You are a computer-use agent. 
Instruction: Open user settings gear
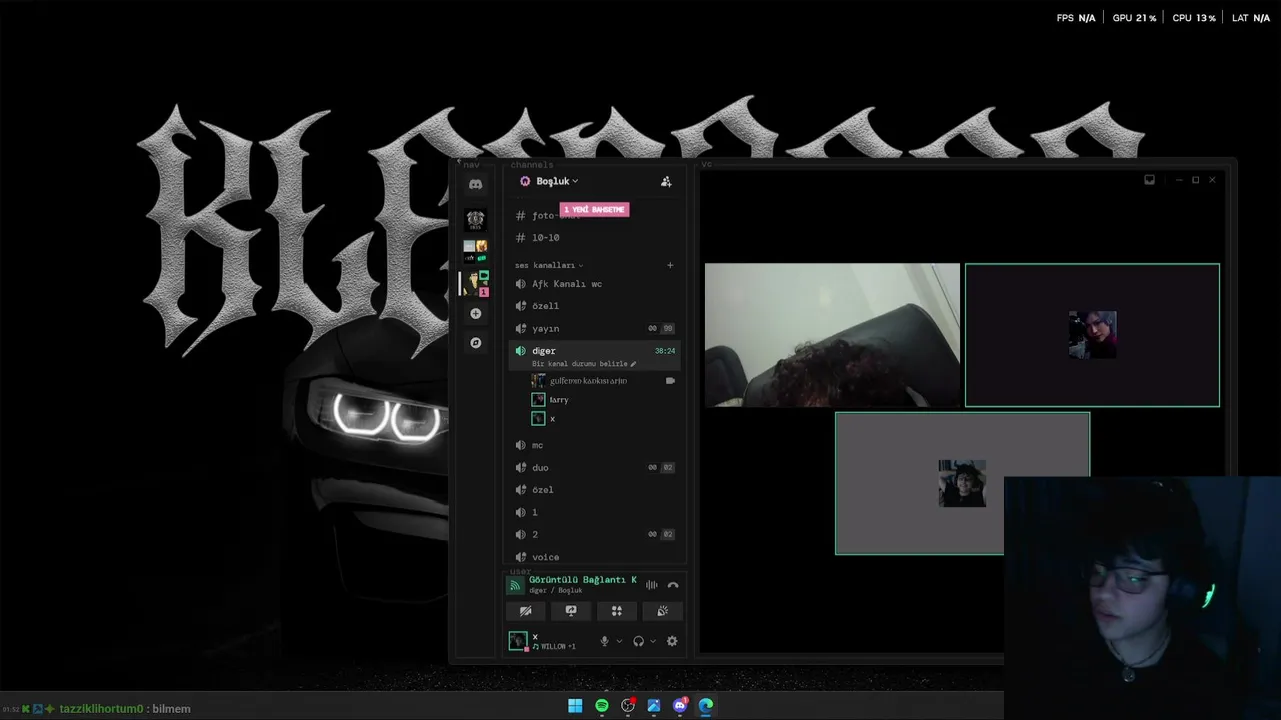(672, 641)
